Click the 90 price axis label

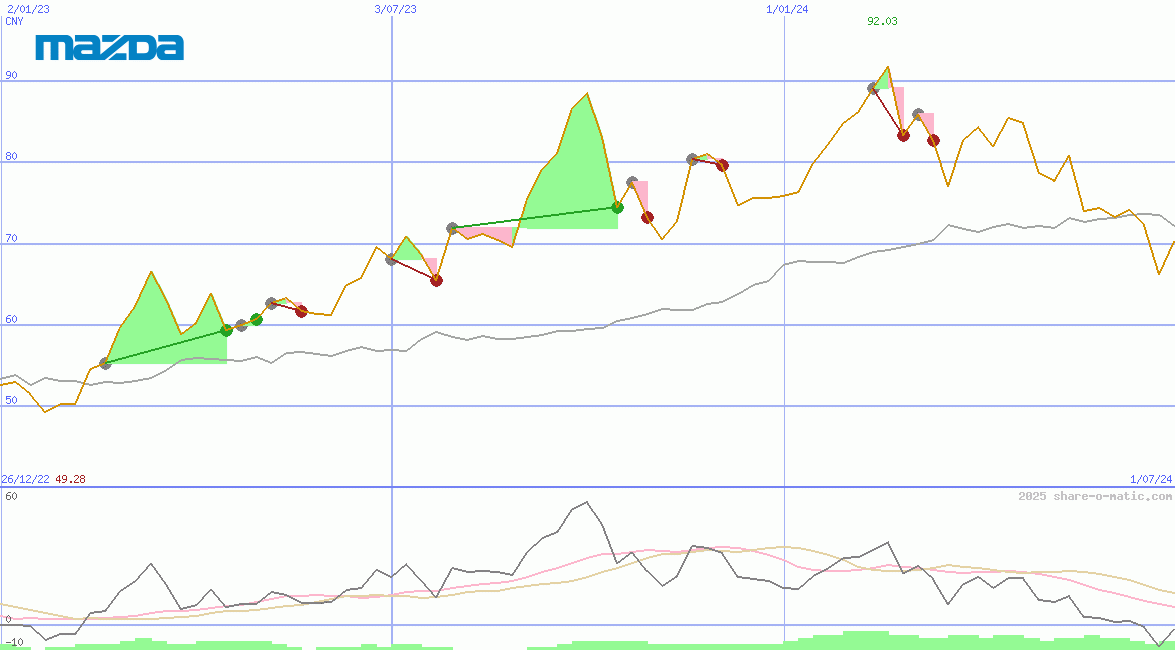pyautogui.click(x=11, y=75)
